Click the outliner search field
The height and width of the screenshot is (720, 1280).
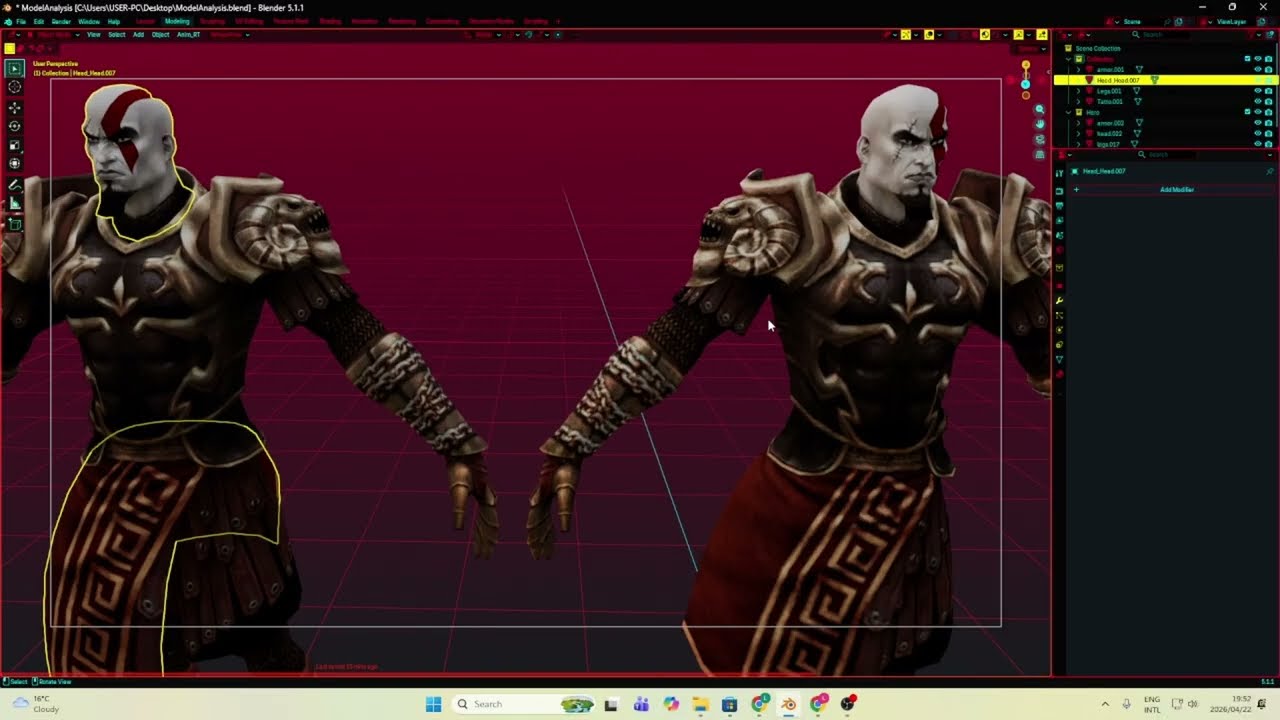click(1160, 35)
